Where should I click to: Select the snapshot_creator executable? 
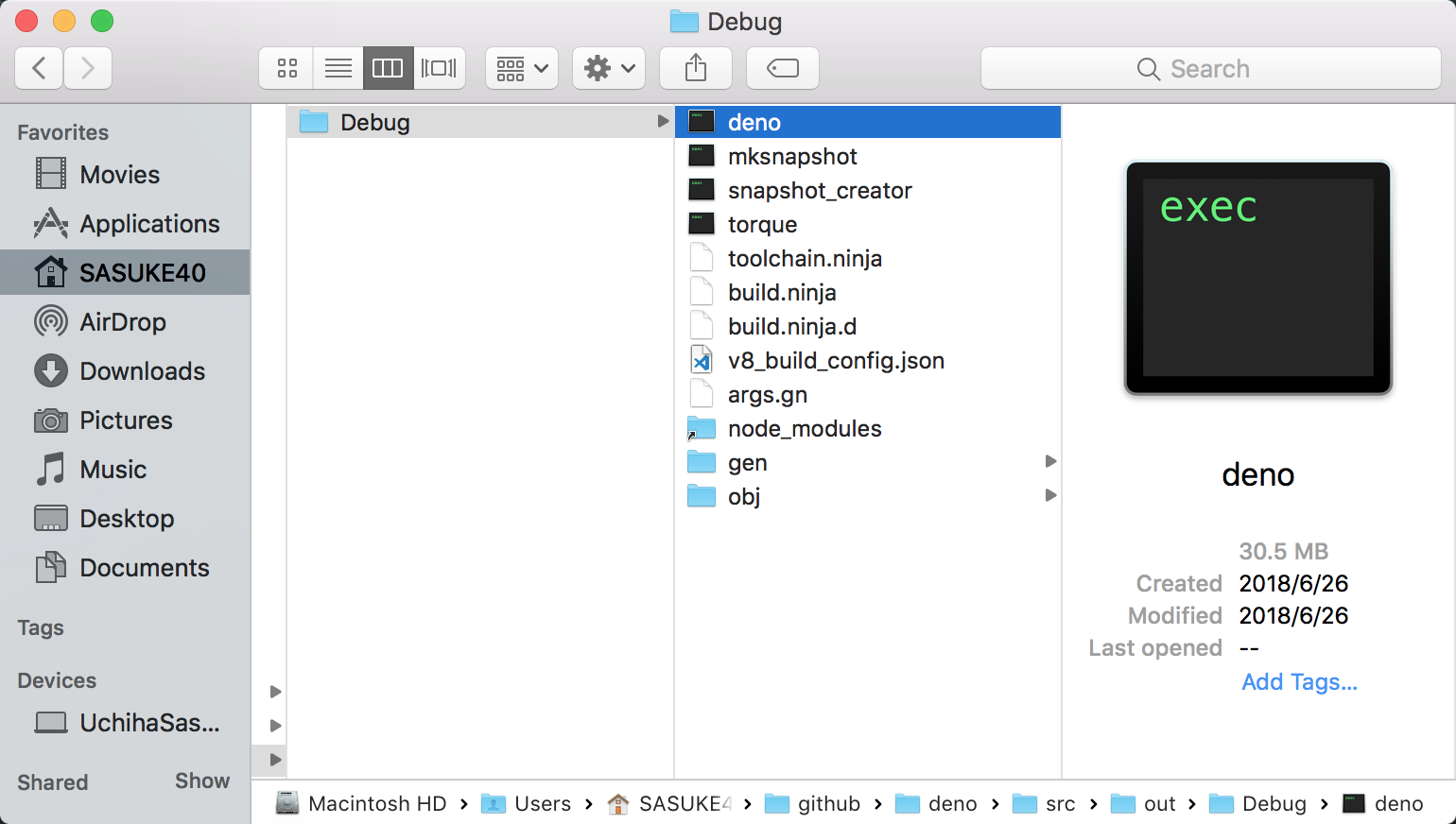tap(868, 190)
